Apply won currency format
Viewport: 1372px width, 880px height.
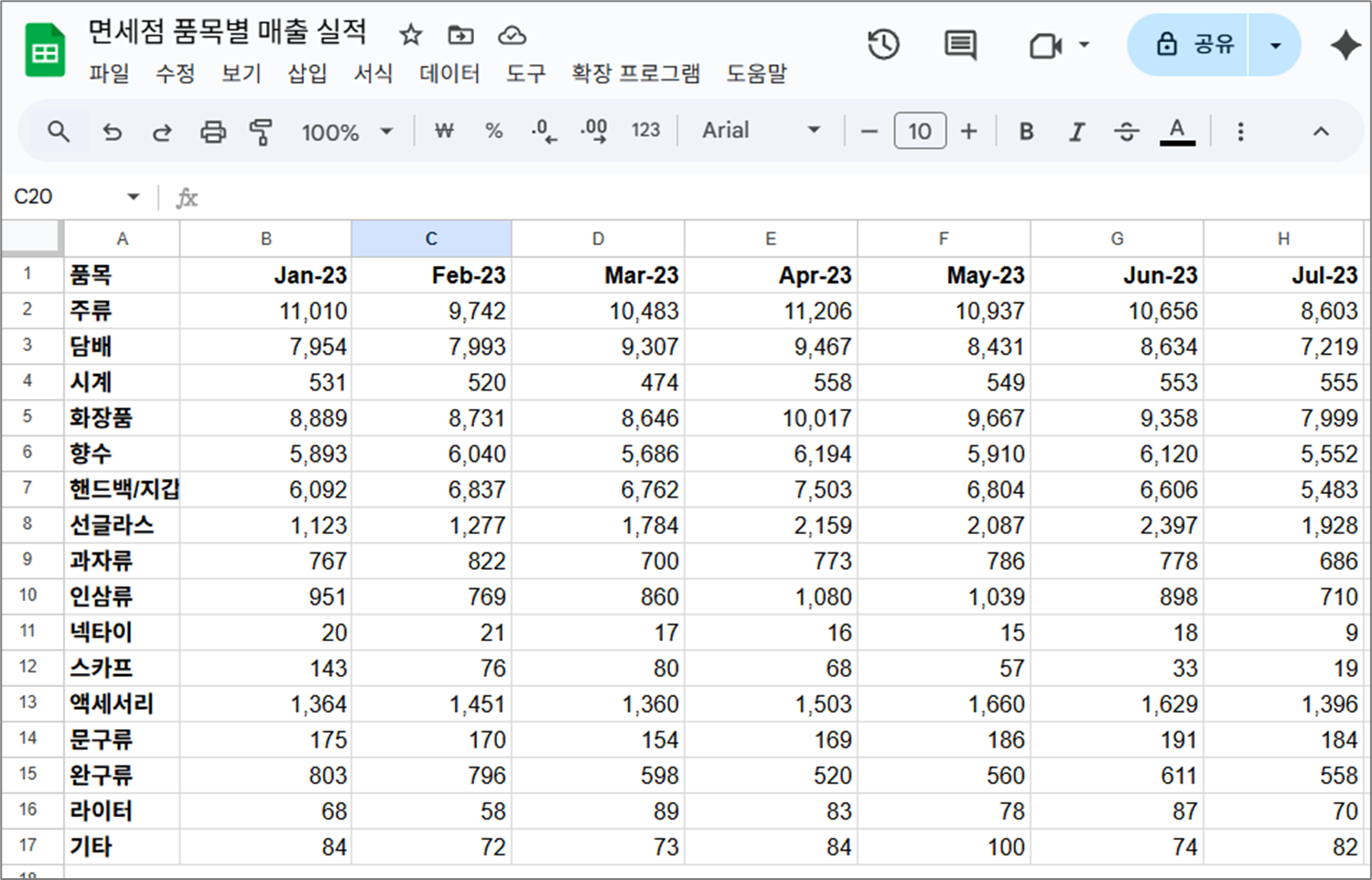444,131
